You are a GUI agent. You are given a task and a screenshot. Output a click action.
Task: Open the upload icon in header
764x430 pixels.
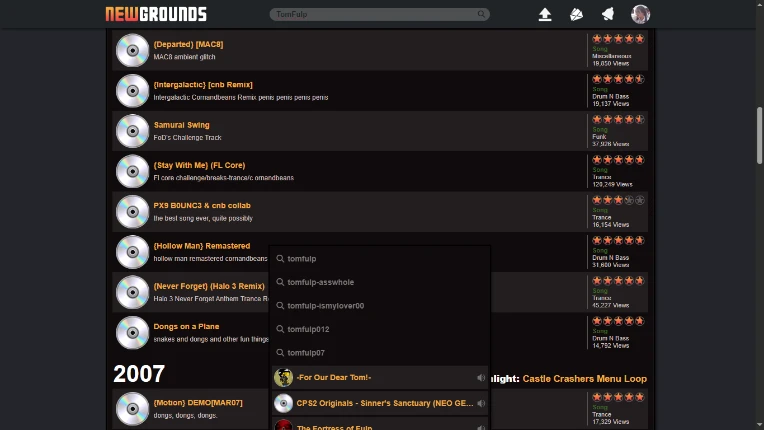click(x=545, y=15)
